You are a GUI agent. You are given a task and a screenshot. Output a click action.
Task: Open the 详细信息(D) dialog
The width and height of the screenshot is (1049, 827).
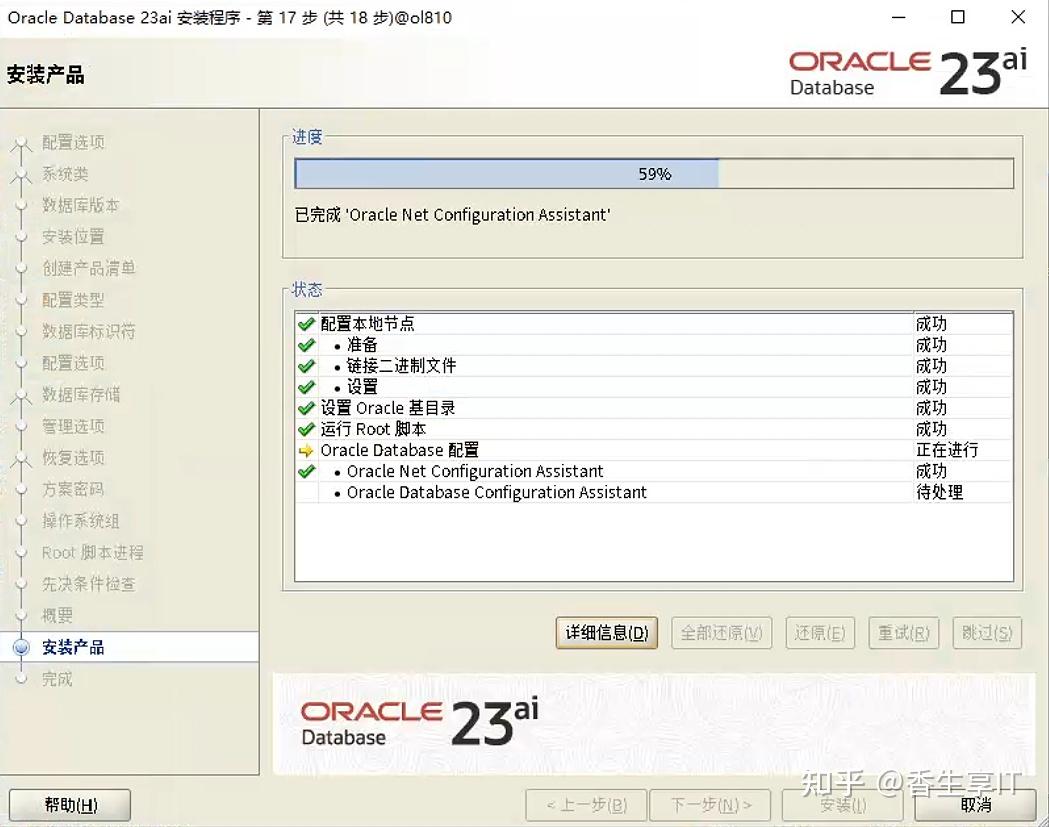606,632
